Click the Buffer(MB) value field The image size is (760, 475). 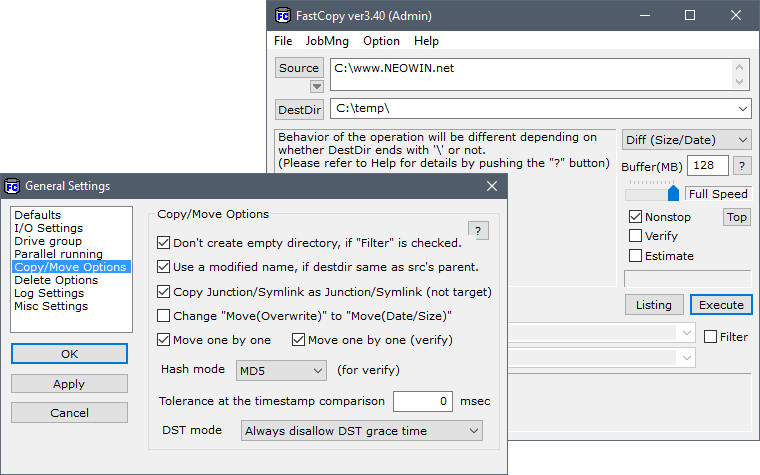(x=708, y=165)
